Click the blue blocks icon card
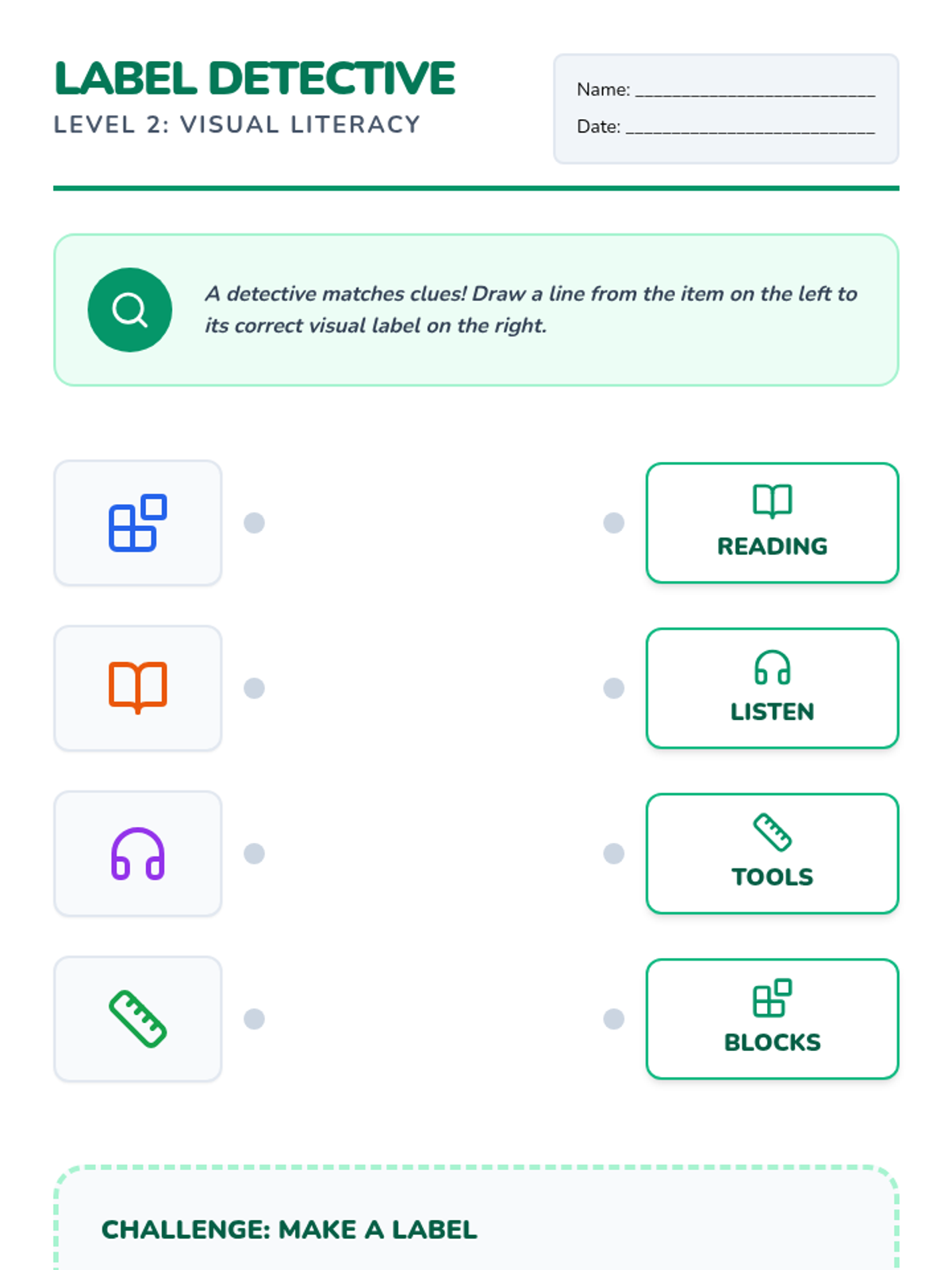The width and height of the screenshot is (952, 1270). (137, 523)
